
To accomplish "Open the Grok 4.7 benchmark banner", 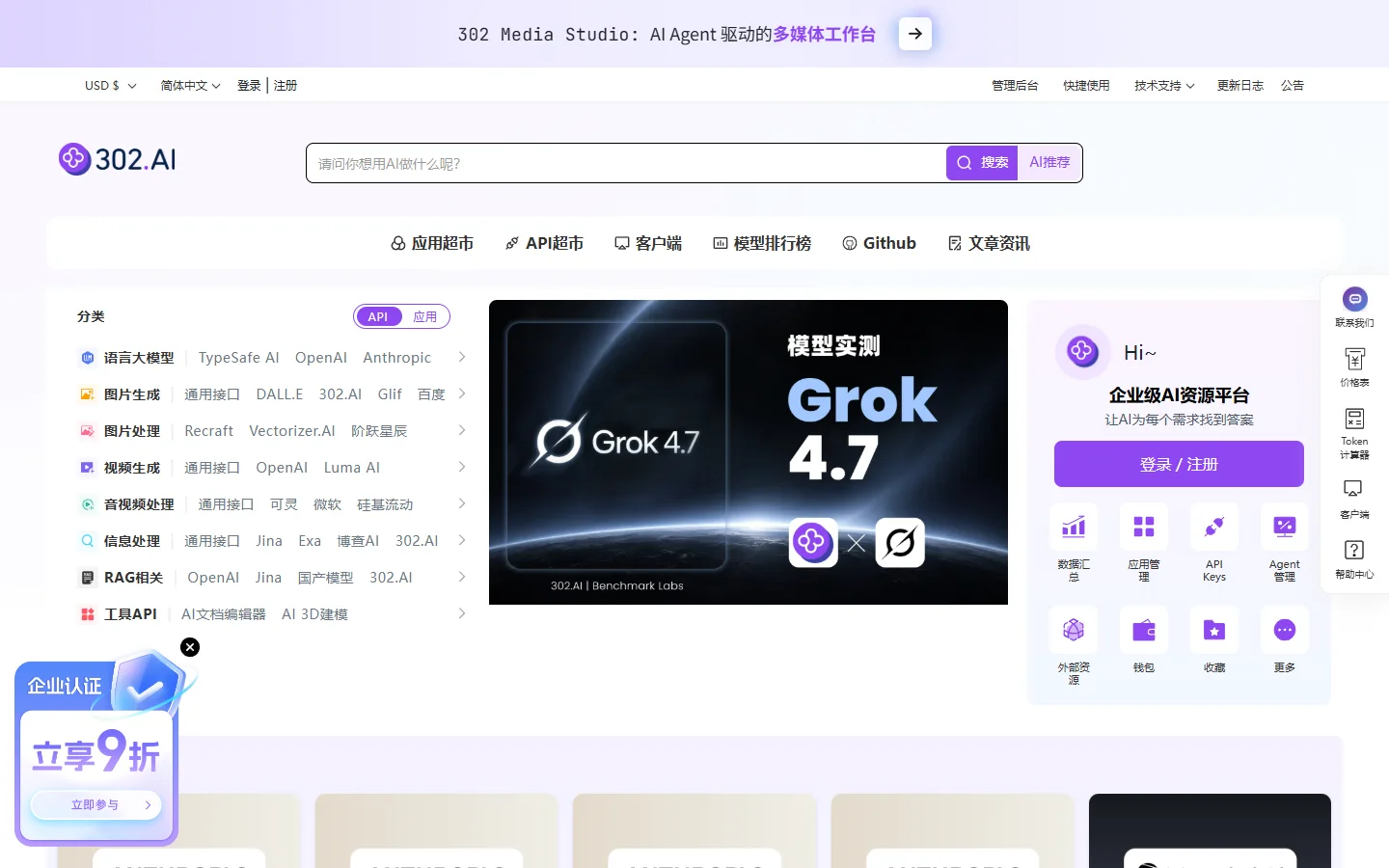I will click(749, 452).
